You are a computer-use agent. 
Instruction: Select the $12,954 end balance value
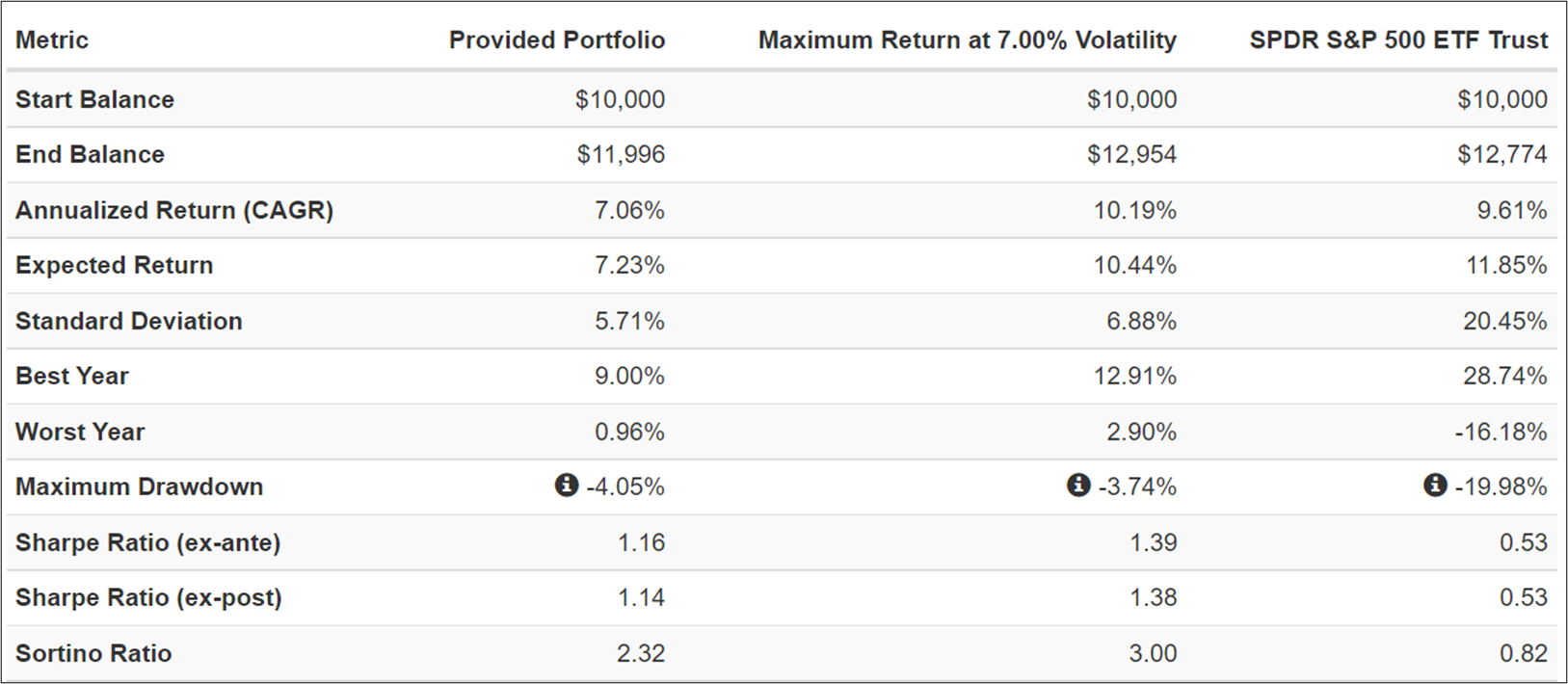[x=1131, y=154]
